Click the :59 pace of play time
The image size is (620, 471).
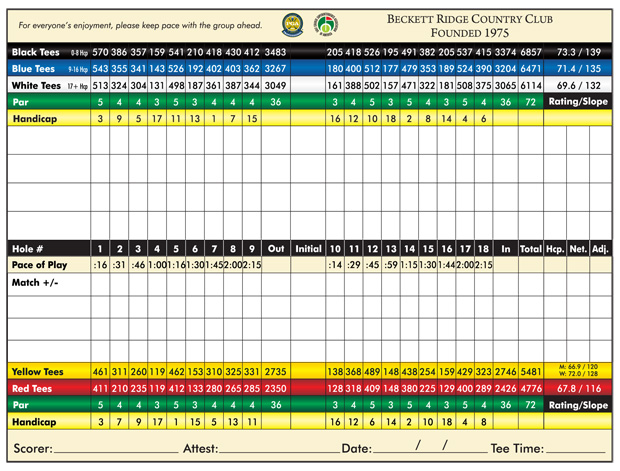391,265
